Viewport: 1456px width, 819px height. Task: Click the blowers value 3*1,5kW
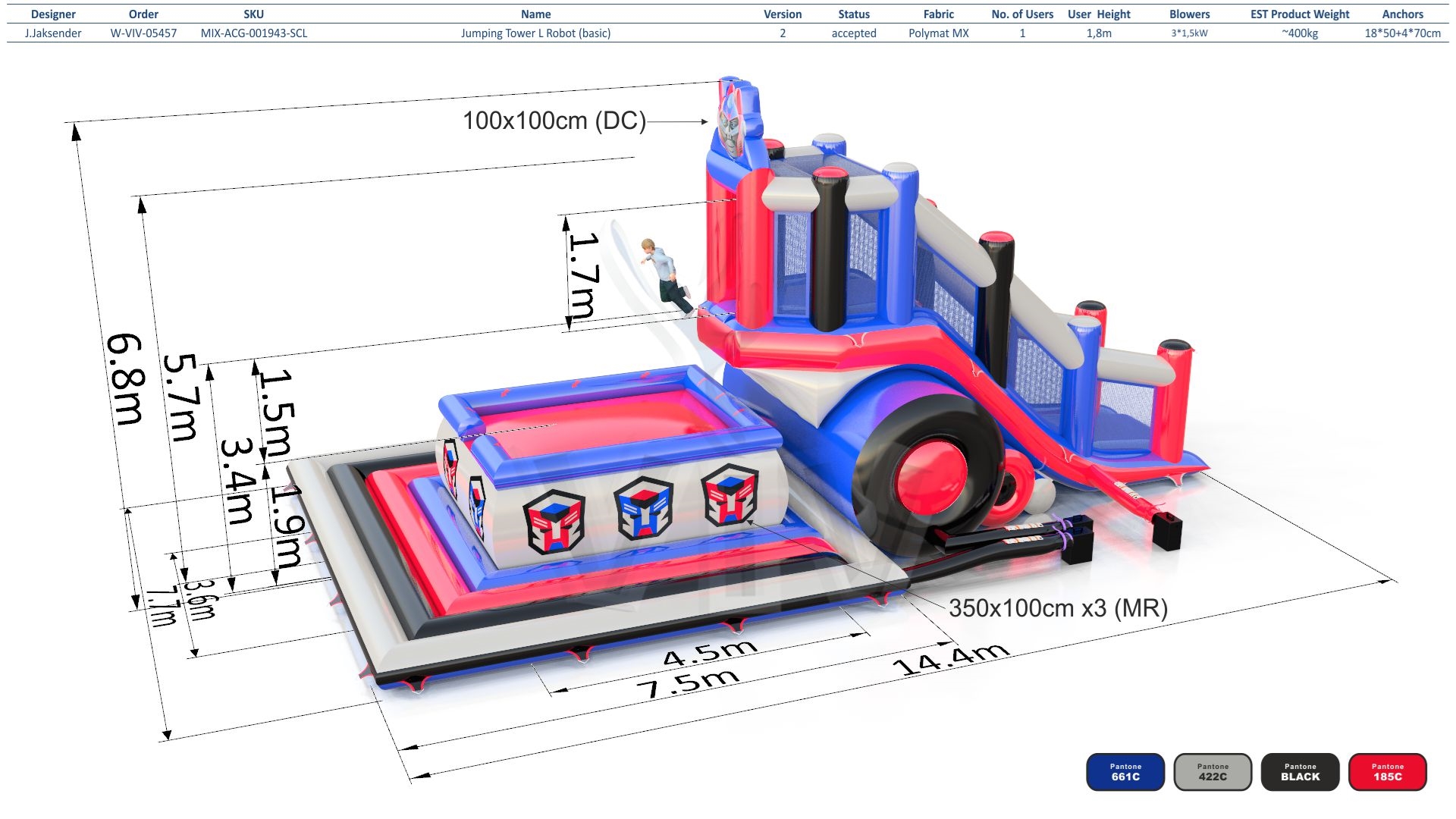[x=1190, y=33]
